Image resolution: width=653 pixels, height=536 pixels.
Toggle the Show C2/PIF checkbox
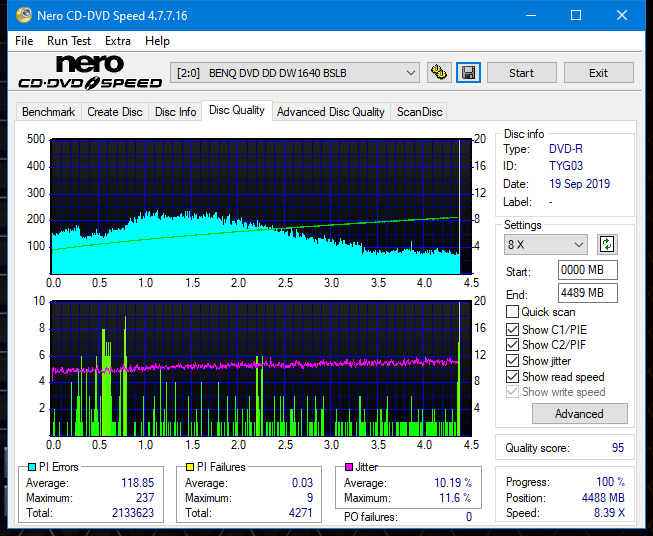coord(512,345)
